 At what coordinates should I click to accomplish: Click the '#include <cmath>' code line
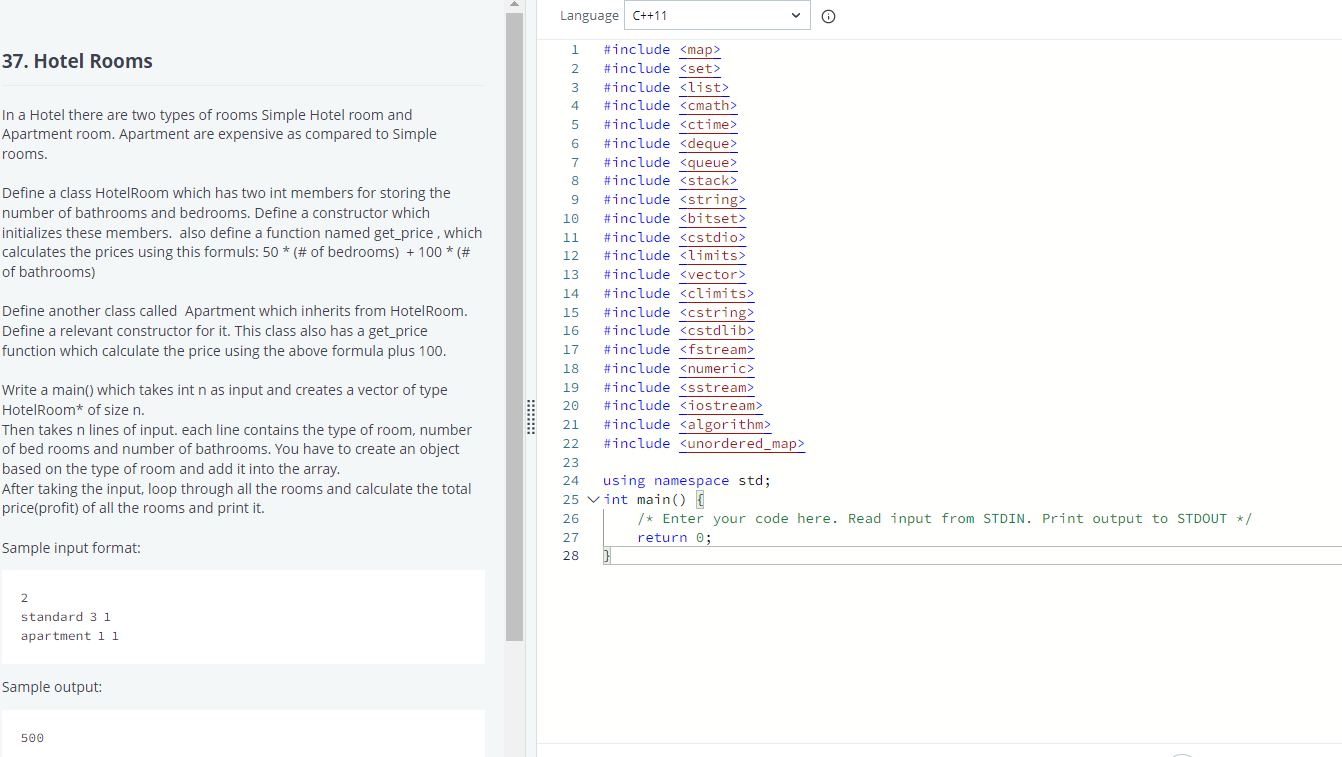tap(670, 106)
